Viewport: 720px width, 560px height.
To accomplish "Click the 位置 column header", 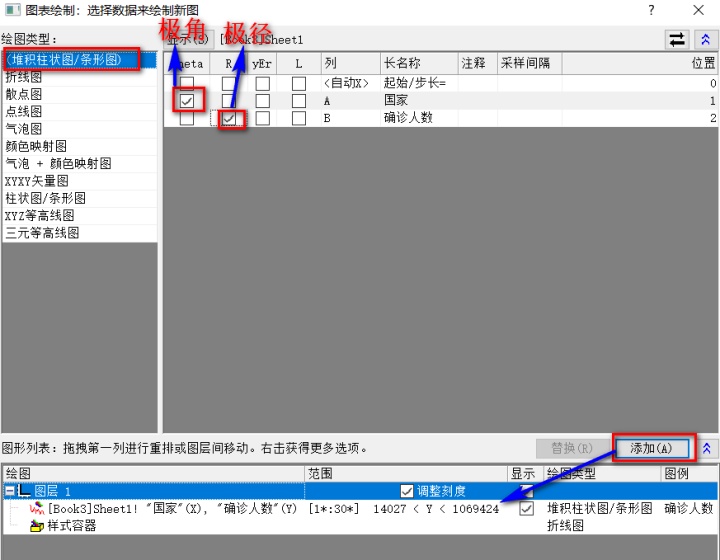I will click(639, 63).
